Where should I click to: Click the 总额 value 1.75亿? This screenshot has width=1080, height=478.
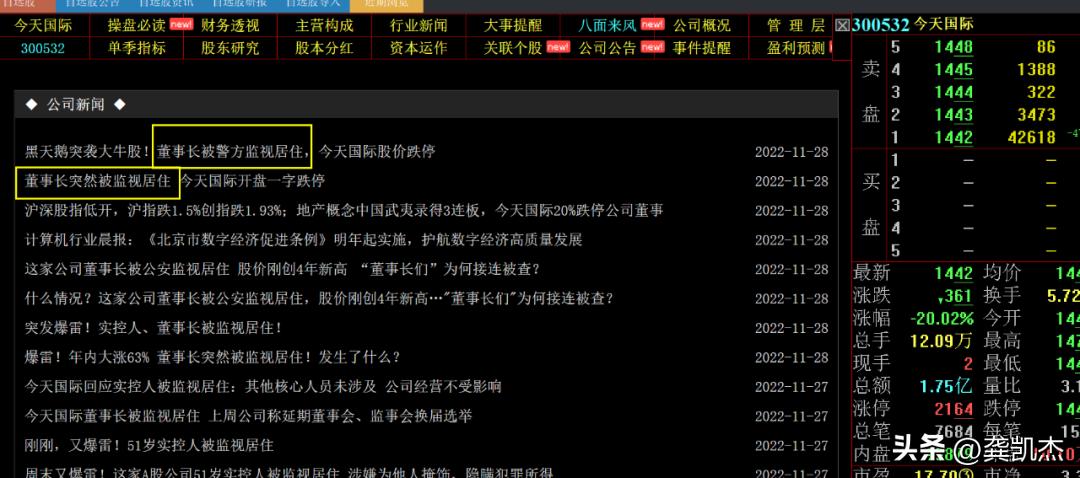point(944,385)
